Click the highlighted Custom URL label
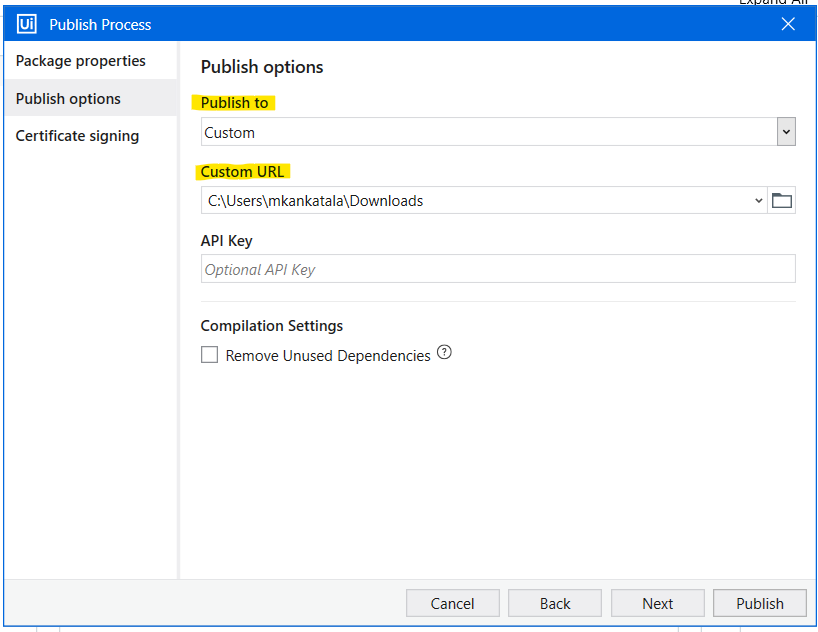This screenshot has height=632, width=818. point(242,172)
